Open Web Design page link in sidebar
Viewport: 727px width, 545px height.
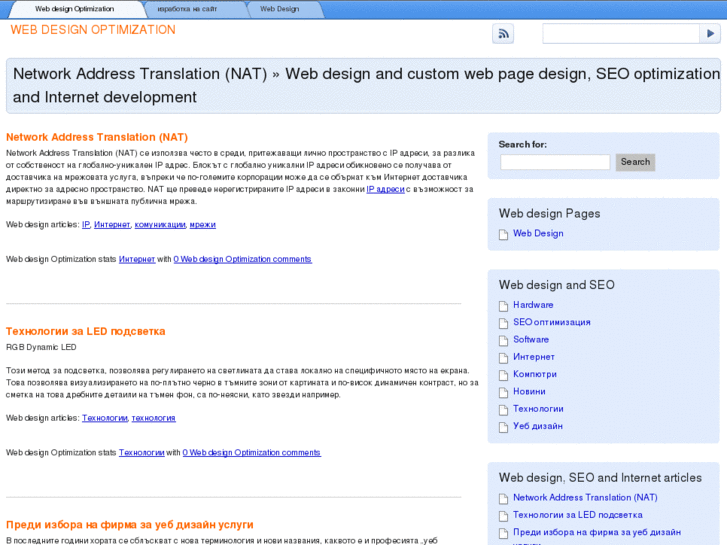tap(538, 233)
